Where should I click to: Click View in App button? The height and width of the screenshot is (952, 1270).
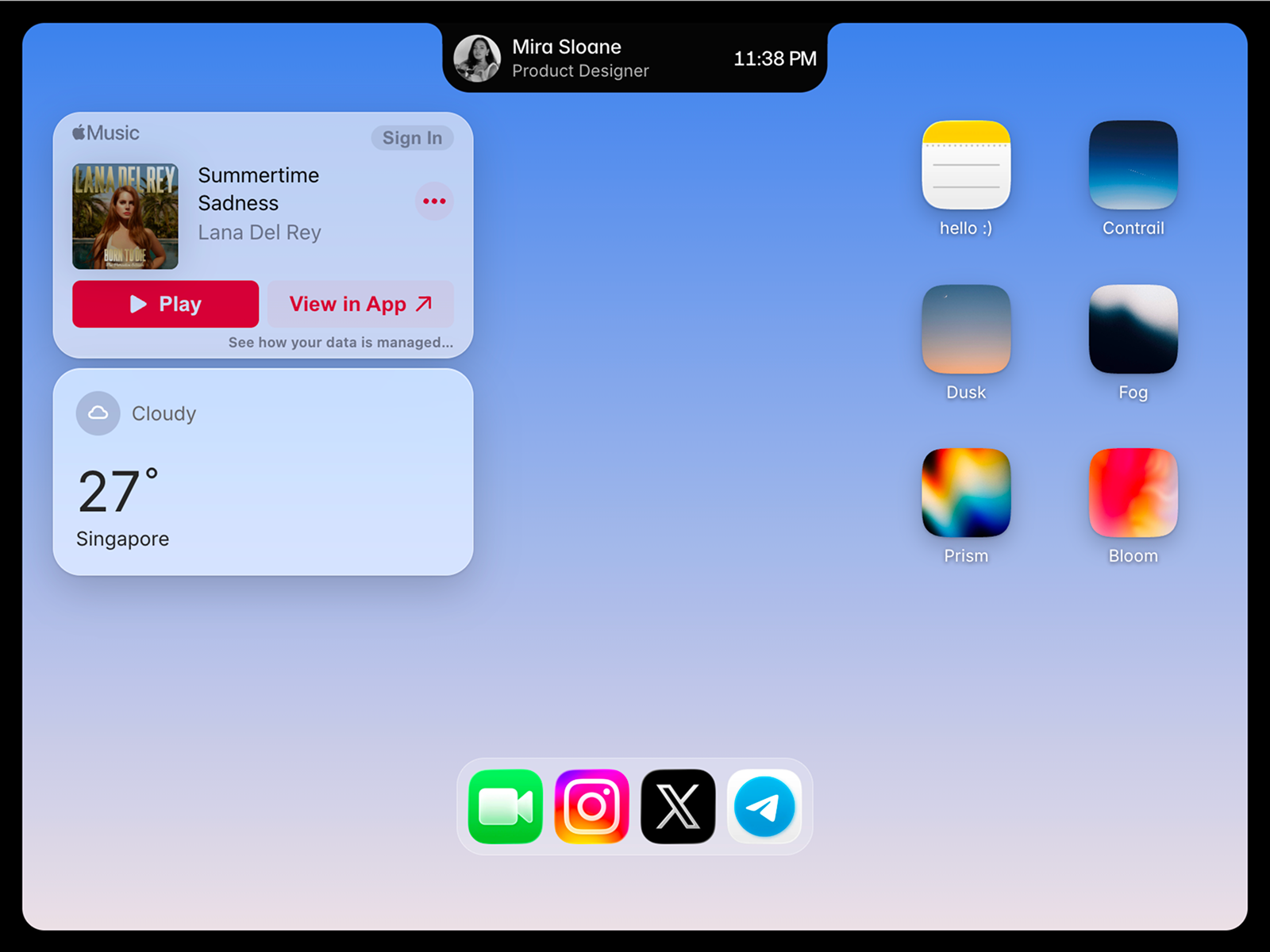coord(360,304)
